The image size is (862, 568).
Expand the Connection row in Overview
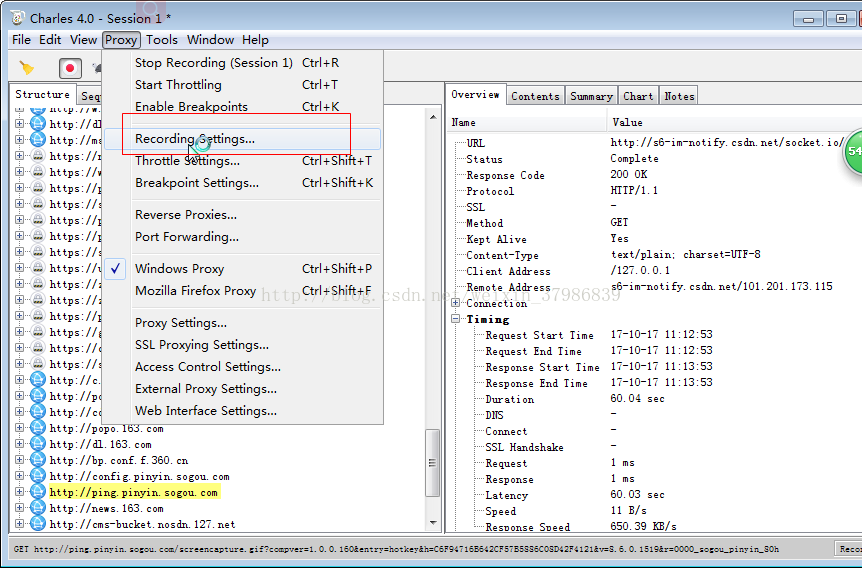pyautogui.click(x=455, y=302)
